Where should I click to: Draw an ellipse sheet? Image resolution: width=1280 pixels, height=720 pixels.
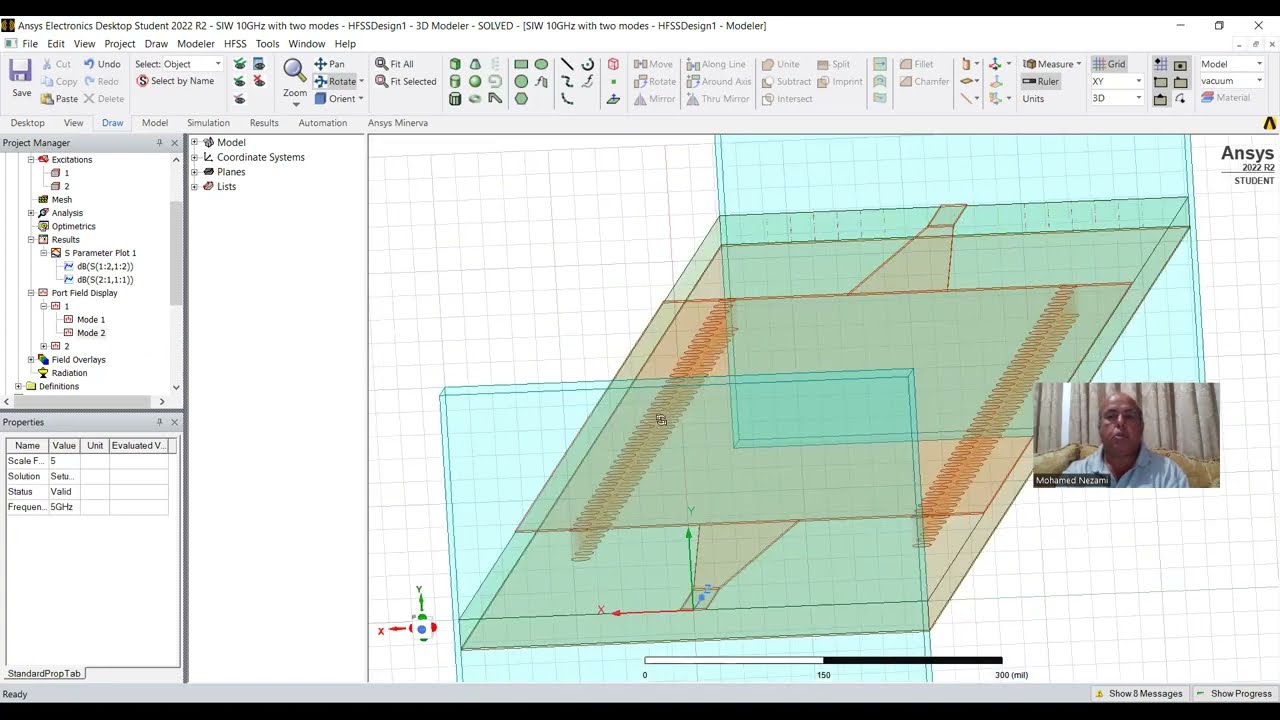pos(541,64)
